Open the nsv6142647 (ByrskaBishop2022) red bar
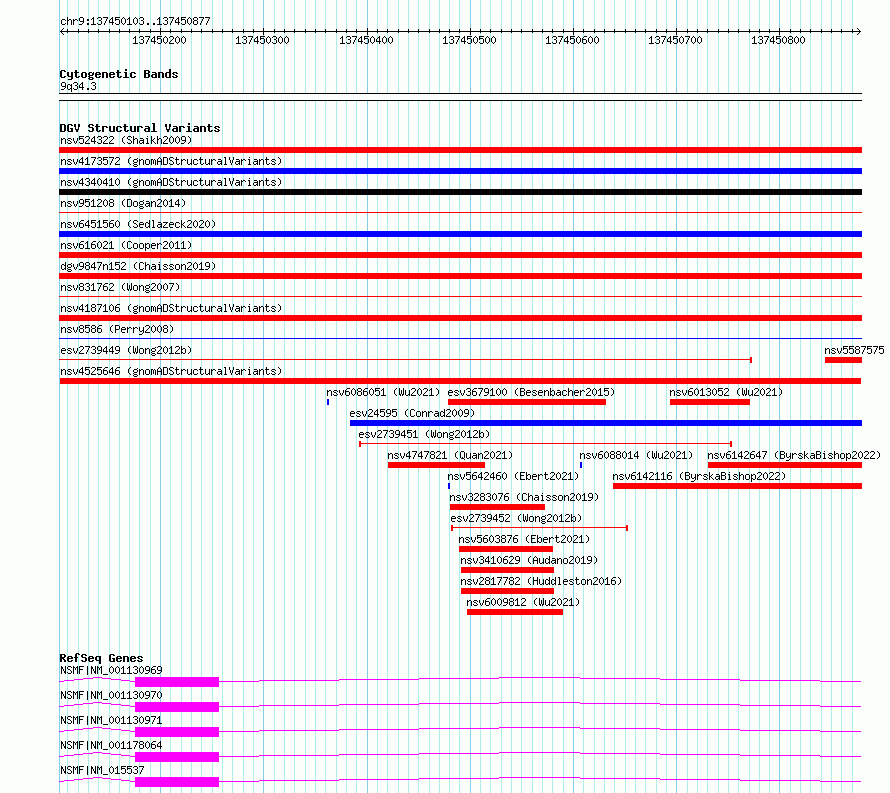Image resolution: width=890 pixels, height=793 pixels. [x=784, y=465]
